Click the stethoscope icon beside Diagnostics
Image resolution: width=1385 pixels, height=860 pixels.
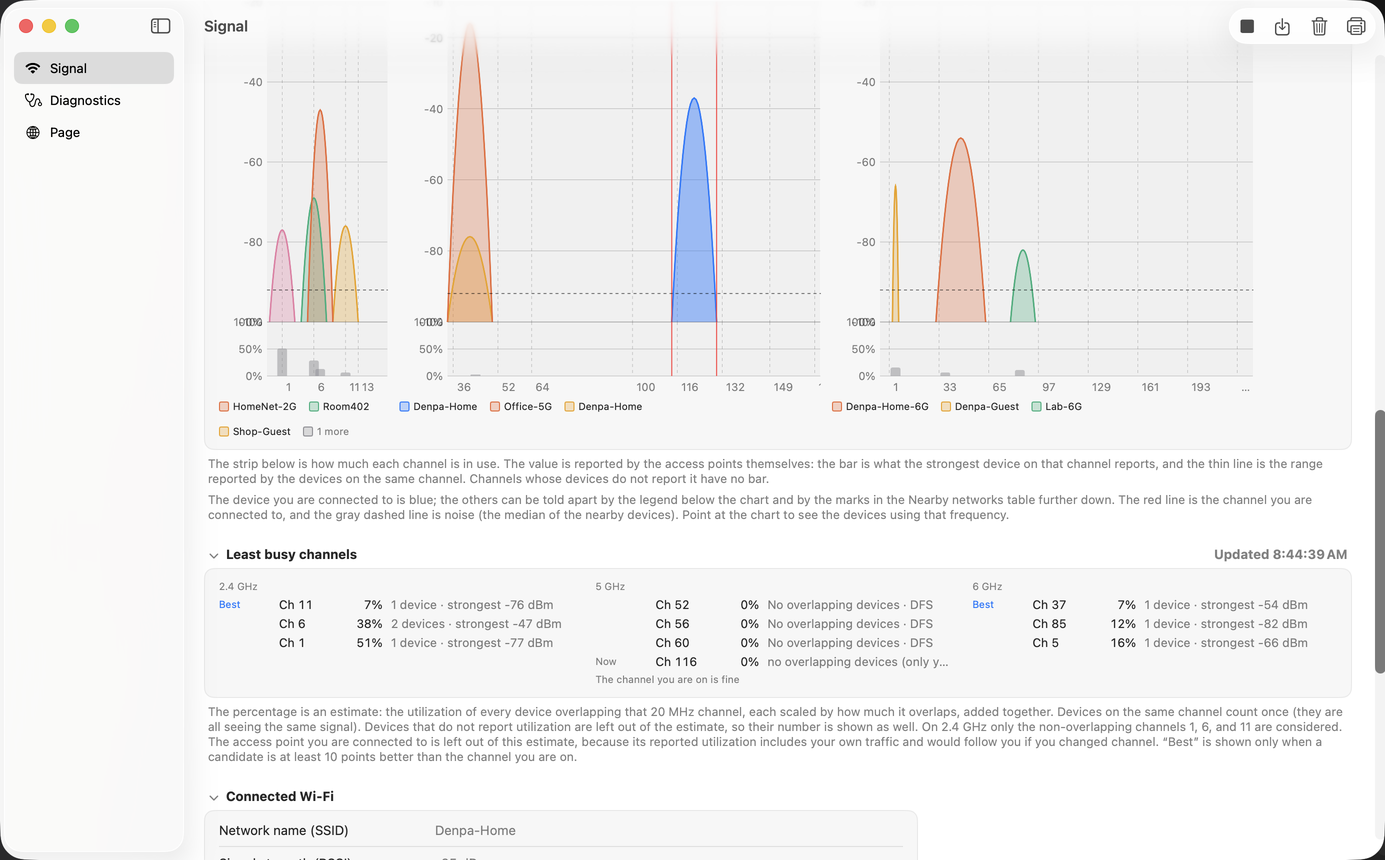[33, 100]
